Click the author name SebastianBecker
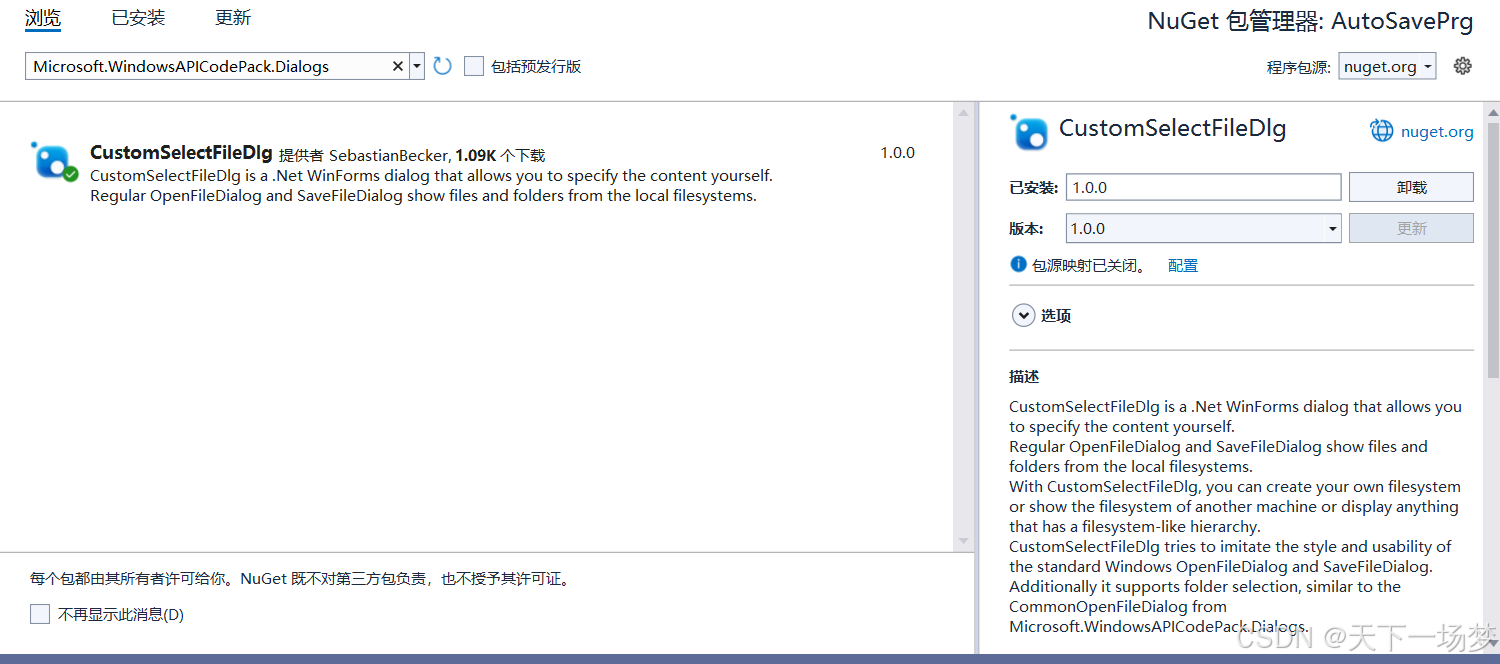1500x664 pixels. [x=388, y=155]
